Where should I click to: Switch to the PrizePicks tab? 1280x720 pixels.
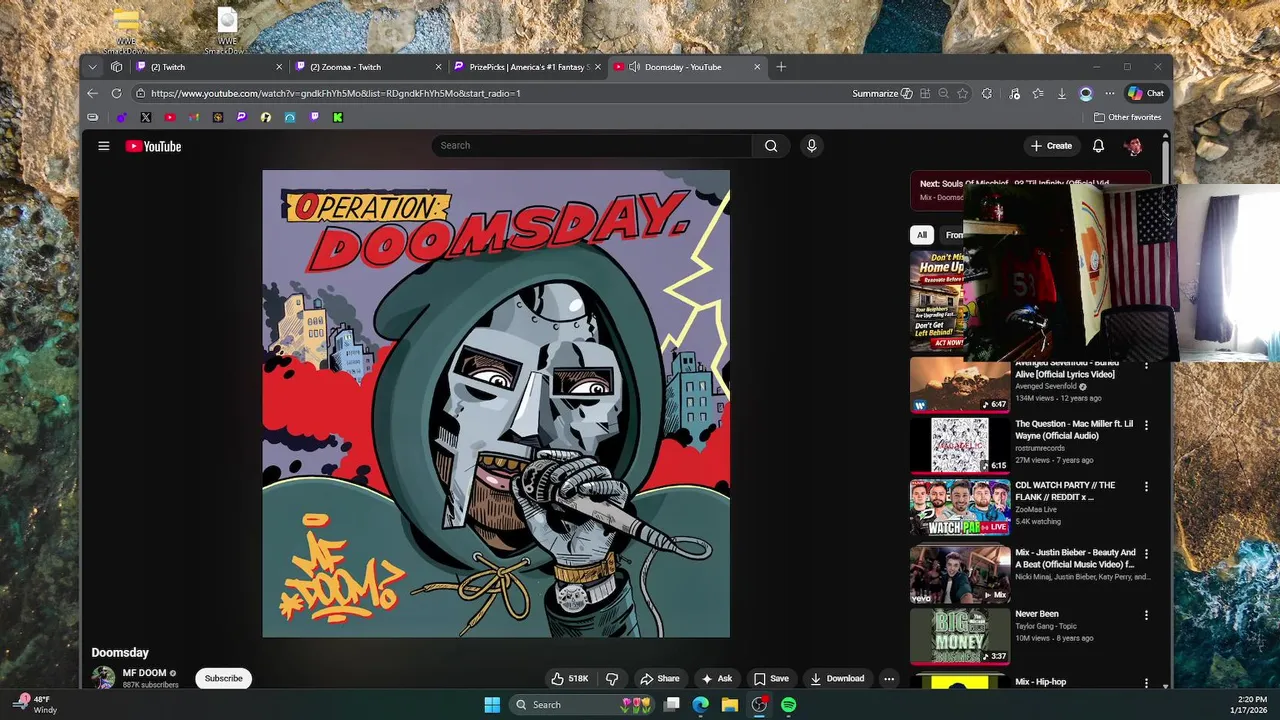[527, 67]
